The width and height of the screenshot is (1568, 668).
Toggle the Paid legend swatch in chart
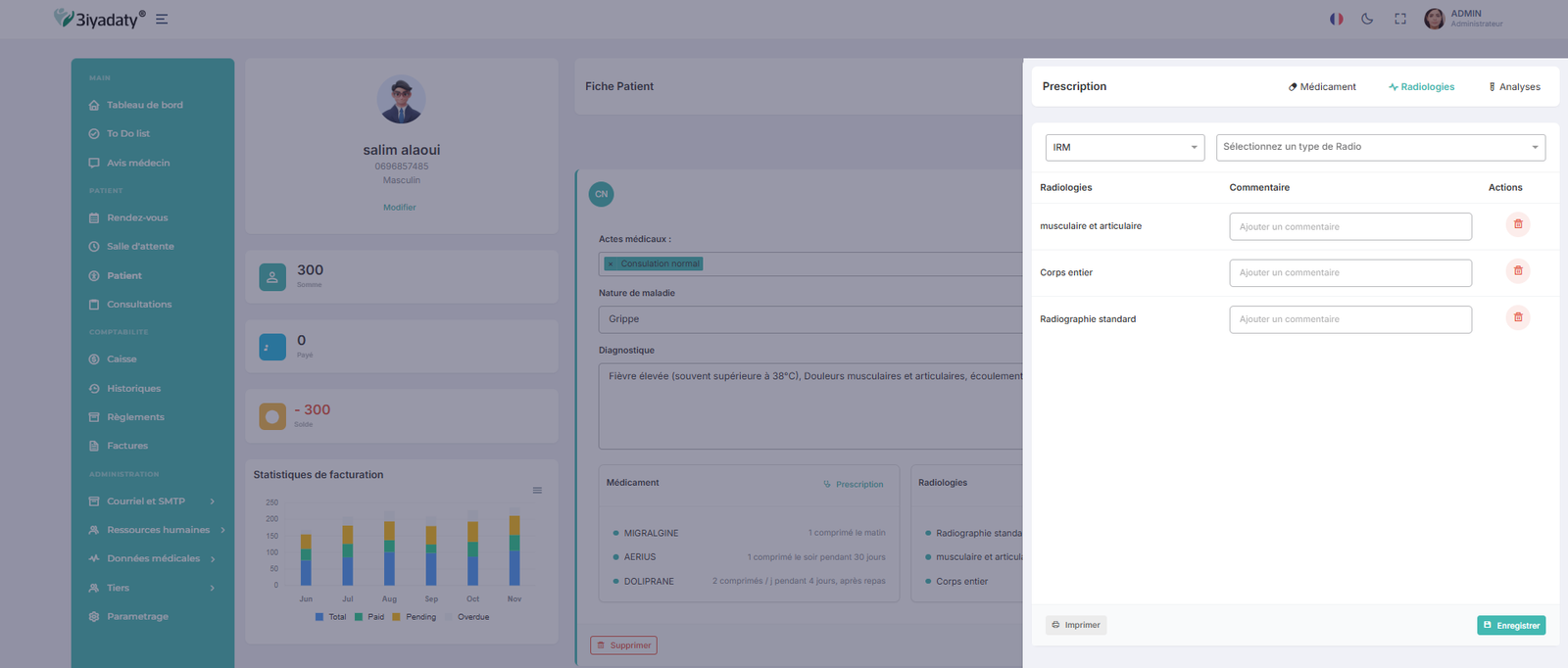[x=359, y=617]
